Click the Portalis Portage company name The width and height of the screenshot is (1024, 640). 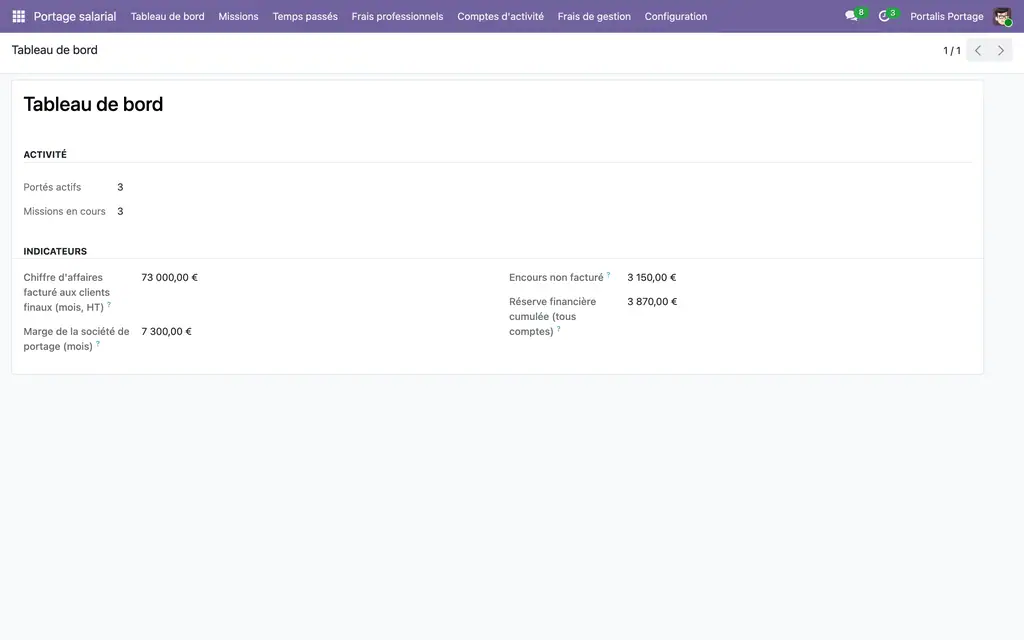947,16
